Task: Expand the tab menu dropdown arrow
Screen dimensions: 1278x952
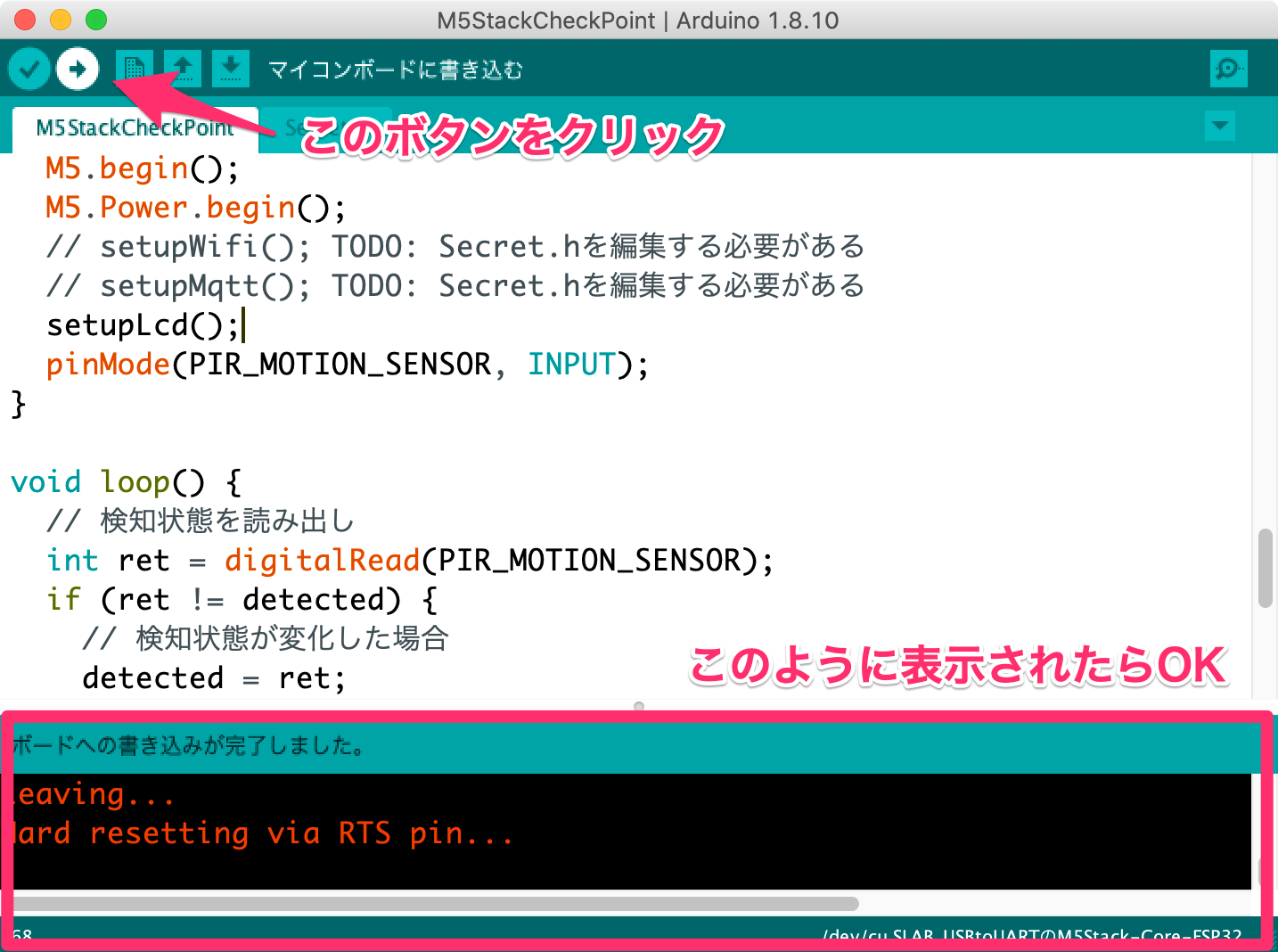Action: click(1220, 126)
